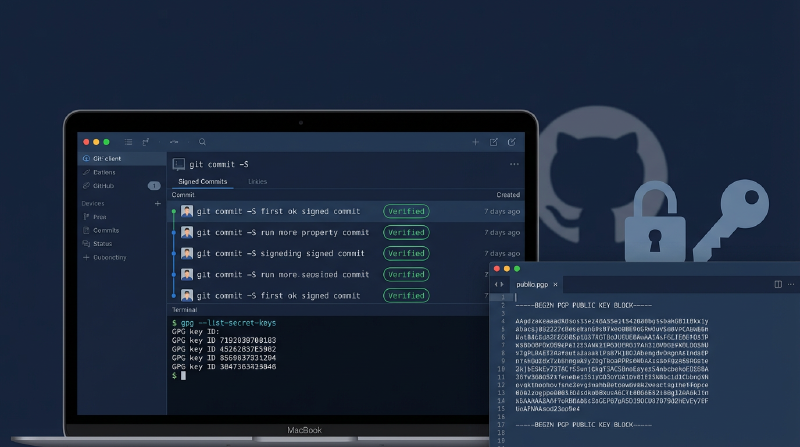Click the Commit column header
Screen dimensions: 800x447
tap(183, 195)
